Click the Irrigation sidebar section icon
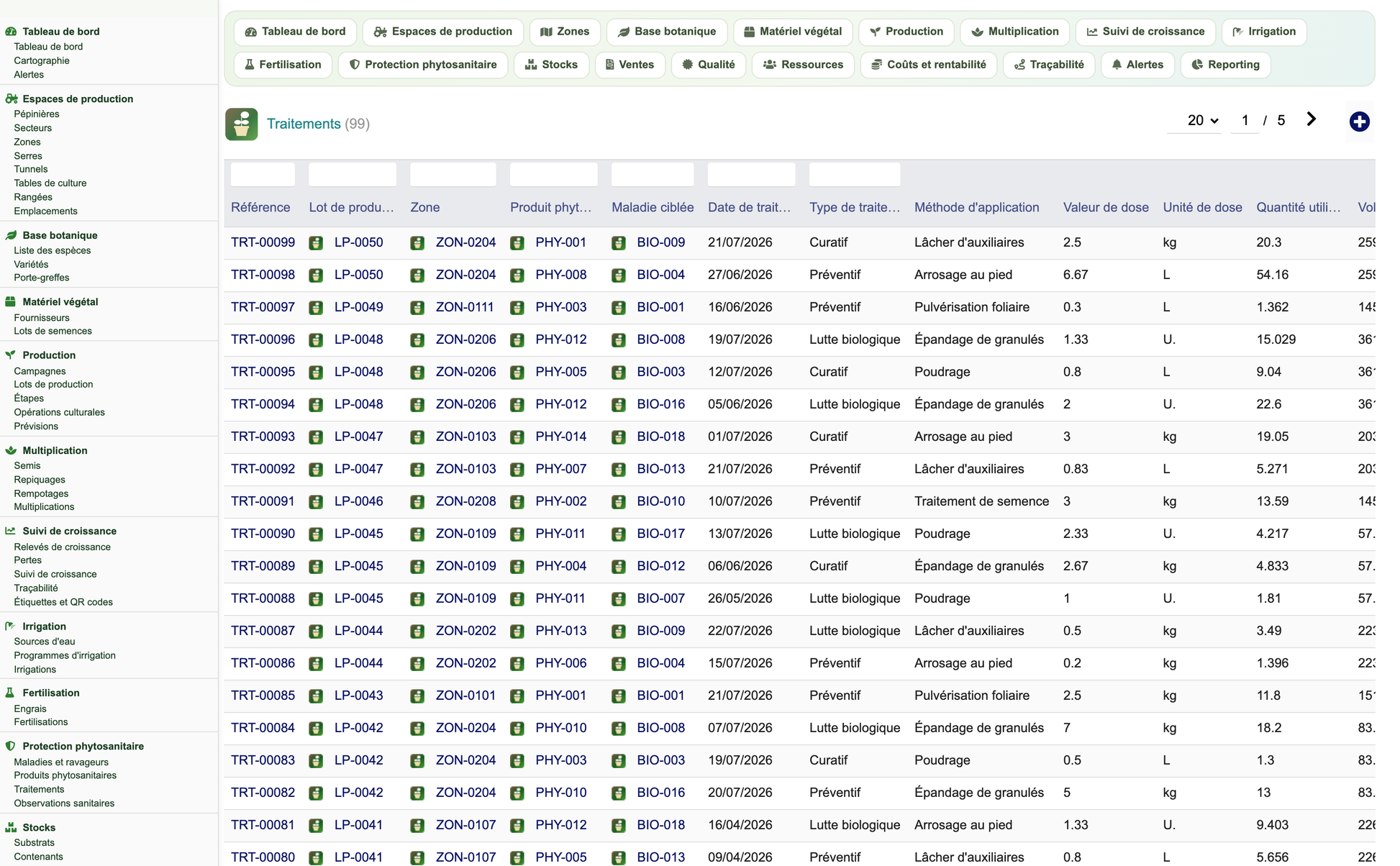The height and width of the screenshot is (866, 1400). [x=11, y=626]
